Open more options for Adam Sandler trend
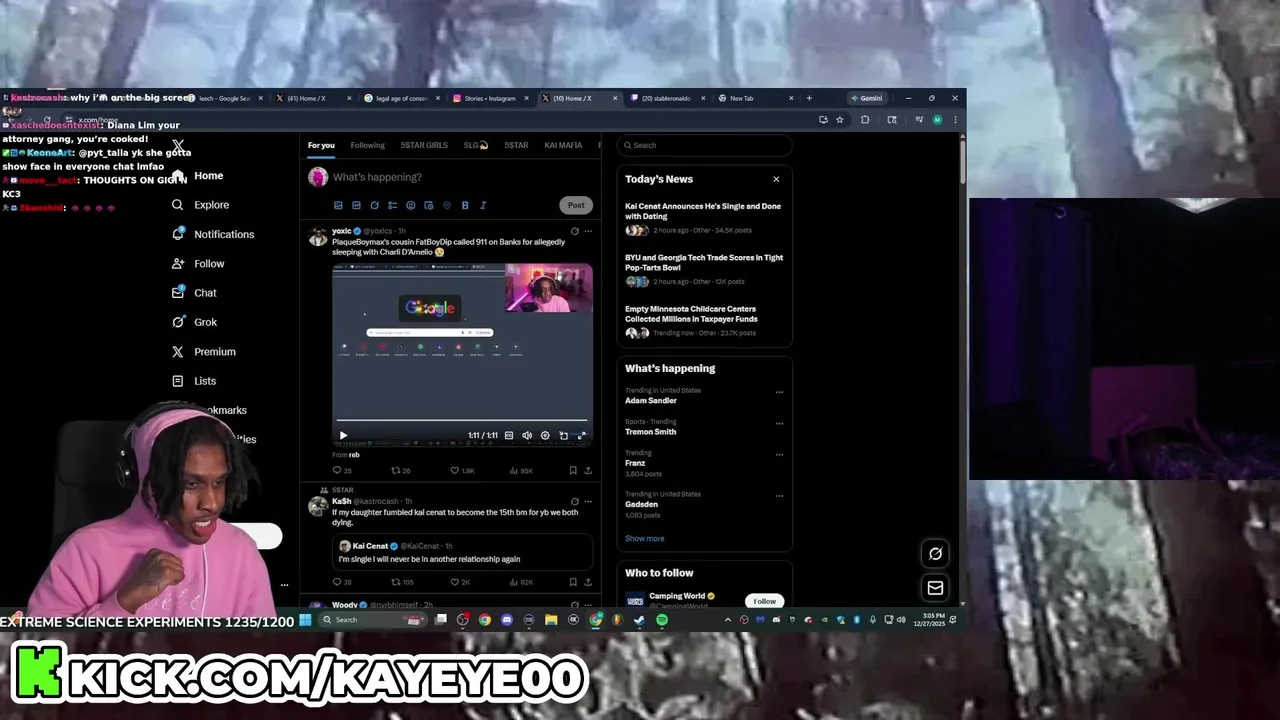The image size is (1280, 720). pyautogui.click(x=779, y=392)
